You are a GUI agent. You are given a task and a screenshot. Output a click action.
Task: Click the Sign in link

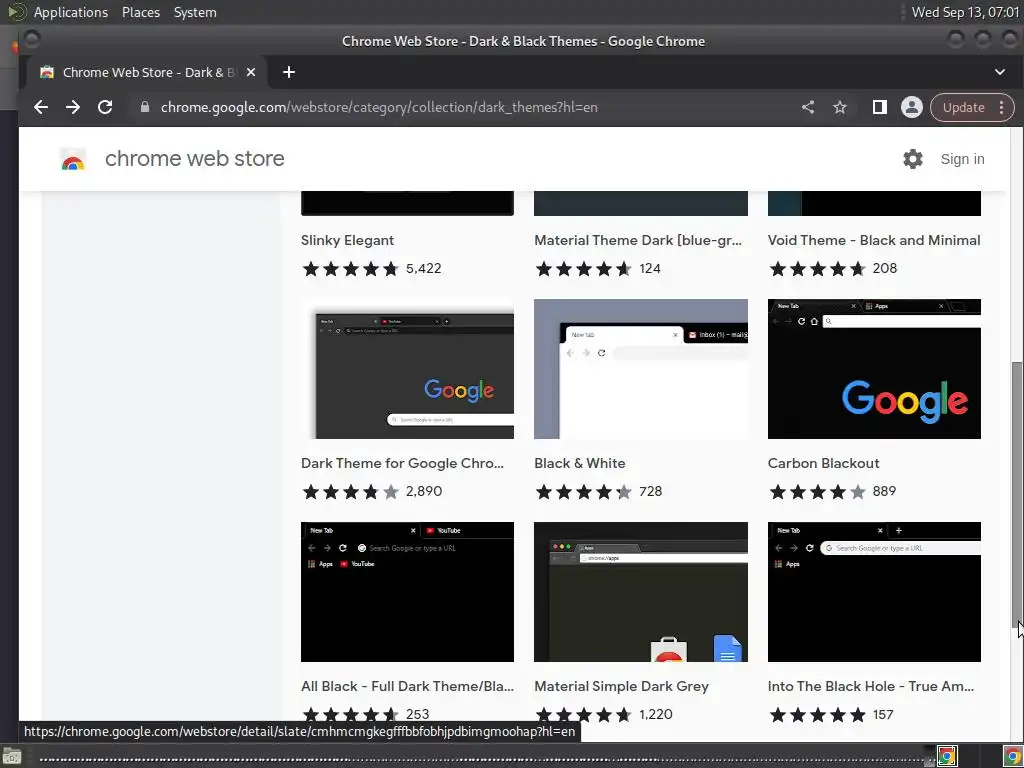(962, 159)
